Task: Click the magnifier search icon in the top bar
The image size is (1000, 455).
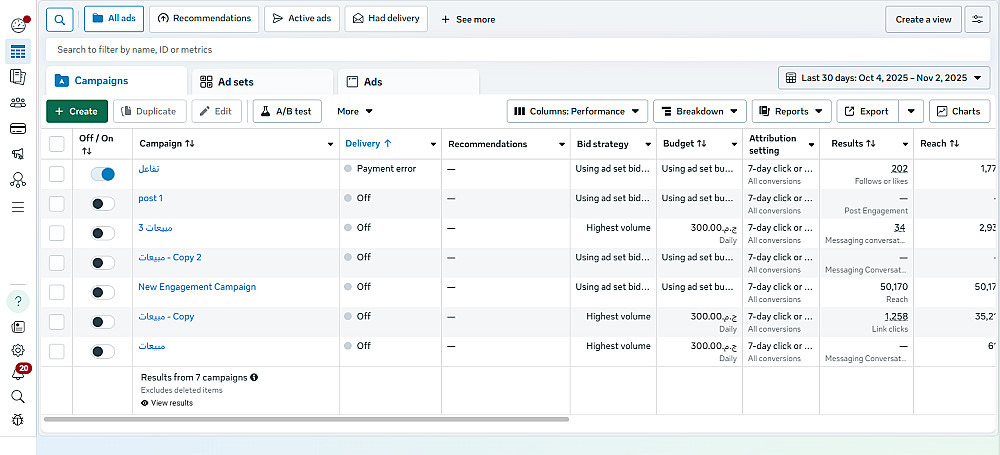Action: [60, 18]
